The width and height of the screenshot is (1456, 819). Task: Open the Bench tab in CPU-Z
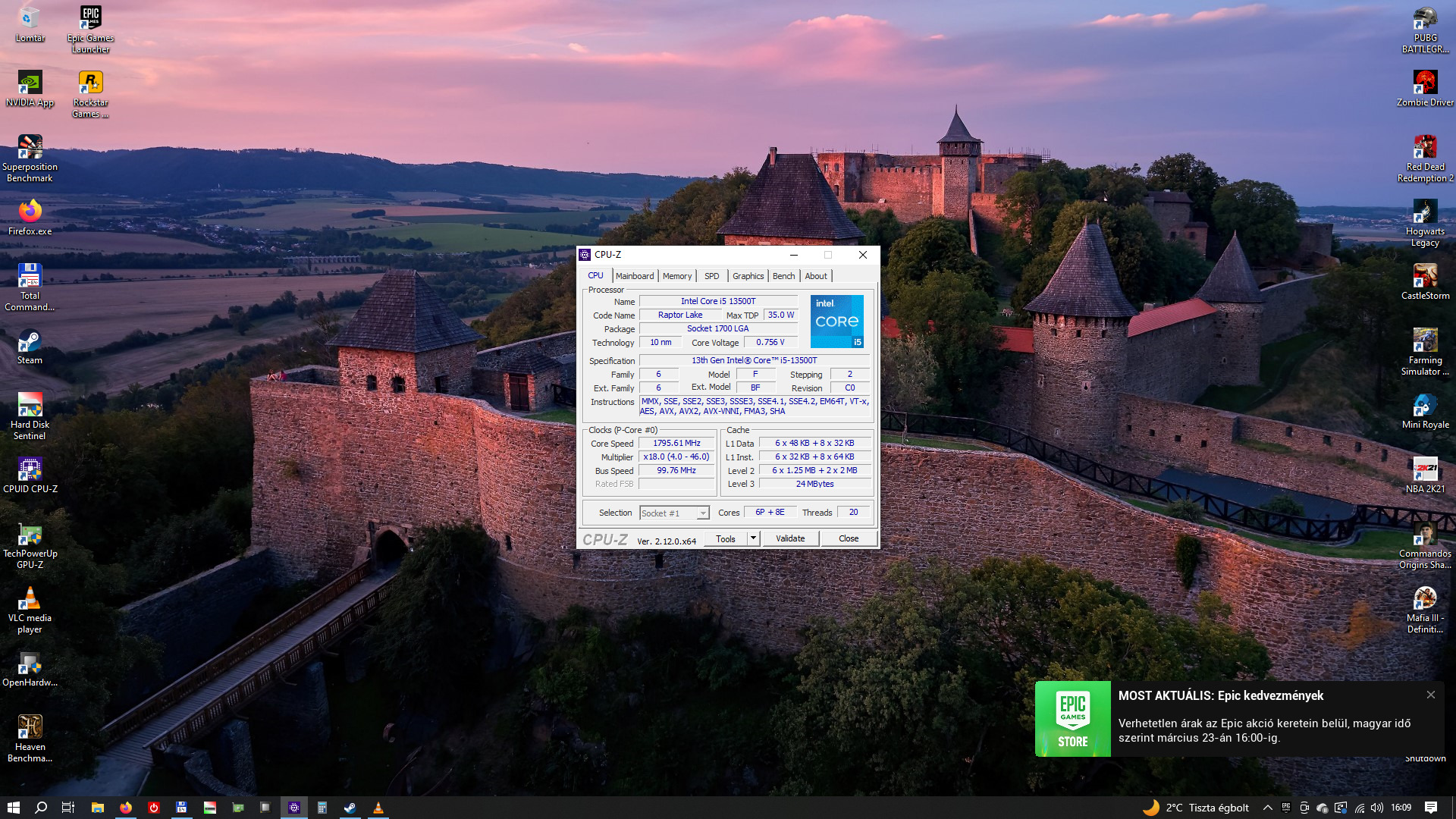[x=783, y=276]
